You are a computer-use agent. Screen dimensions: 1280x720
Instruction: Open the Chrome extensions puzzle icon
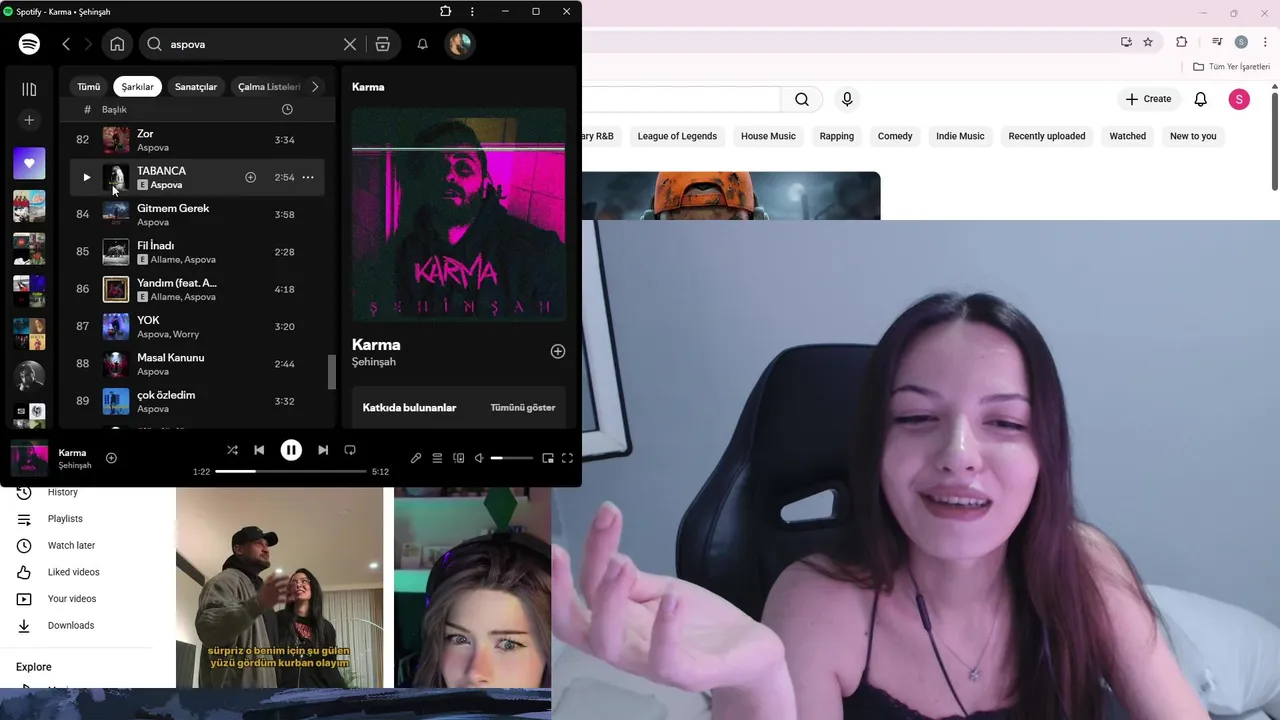(1181, 42)
